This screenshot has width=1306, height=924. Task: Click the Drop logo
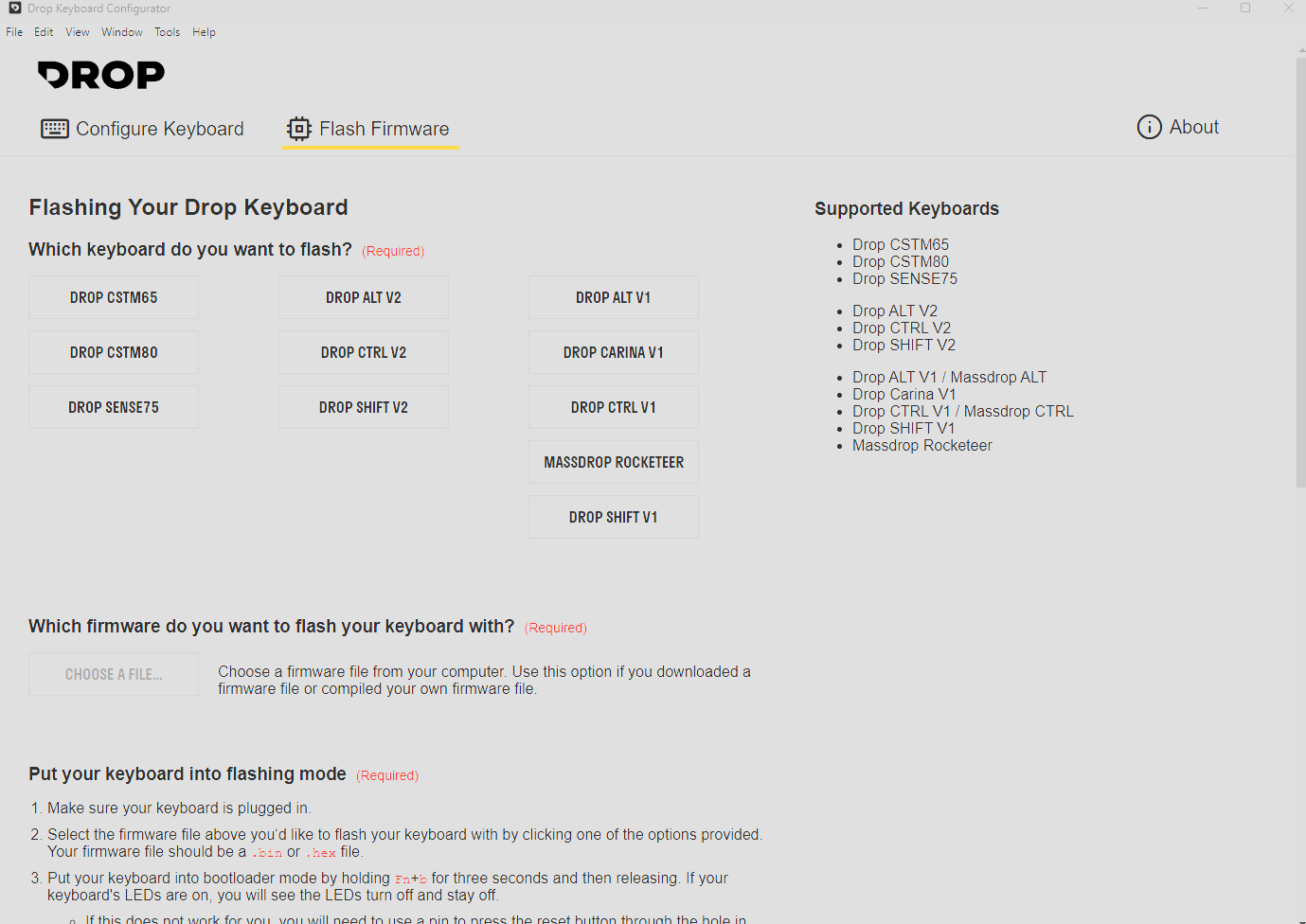[101, 75]
